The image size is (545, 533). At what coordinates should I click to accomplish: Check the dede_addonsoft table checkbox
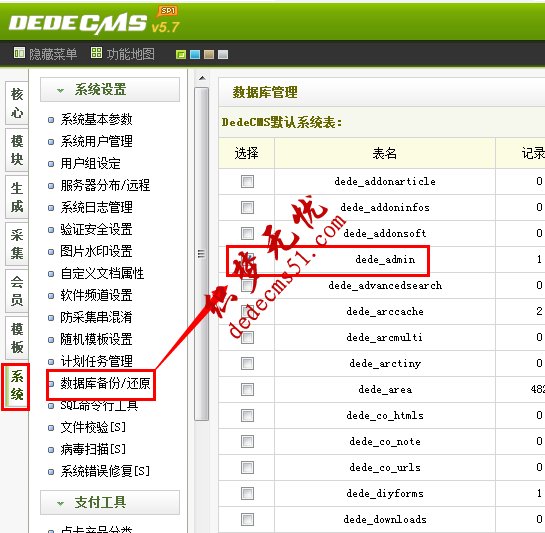247,233
